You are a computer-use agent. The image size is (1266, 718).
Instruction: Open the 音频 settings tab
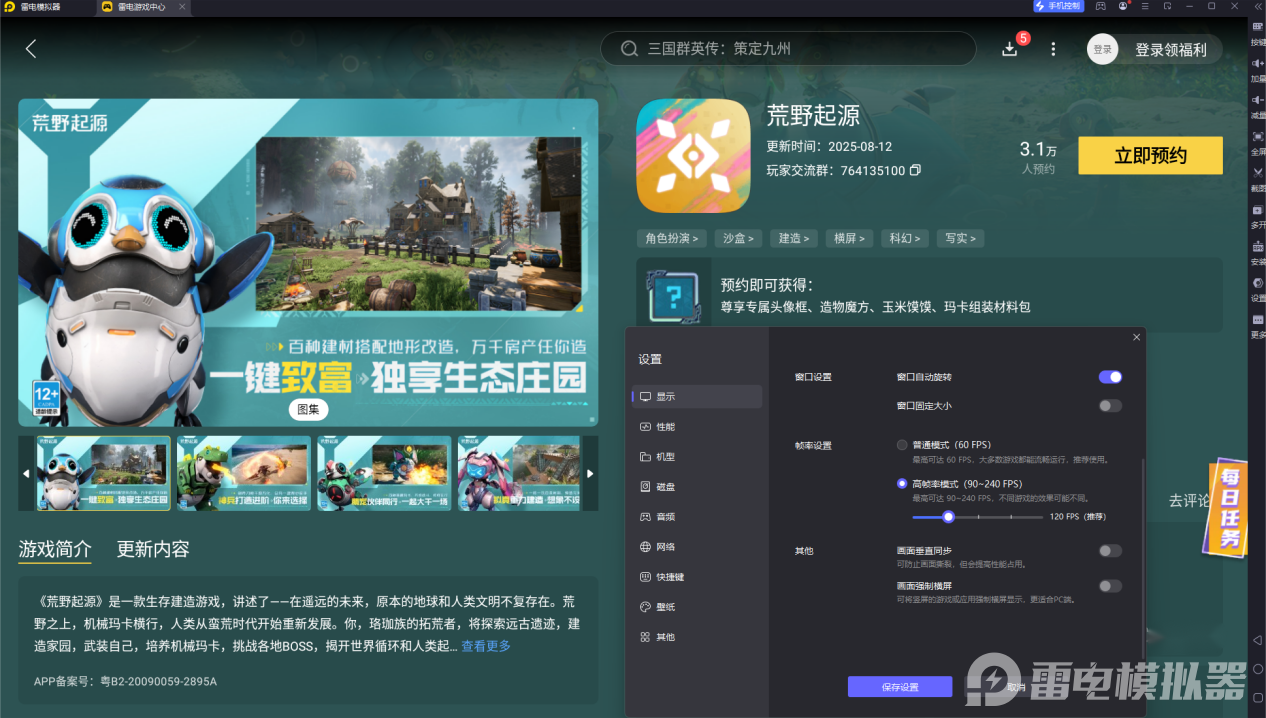[x=696, y=517]
